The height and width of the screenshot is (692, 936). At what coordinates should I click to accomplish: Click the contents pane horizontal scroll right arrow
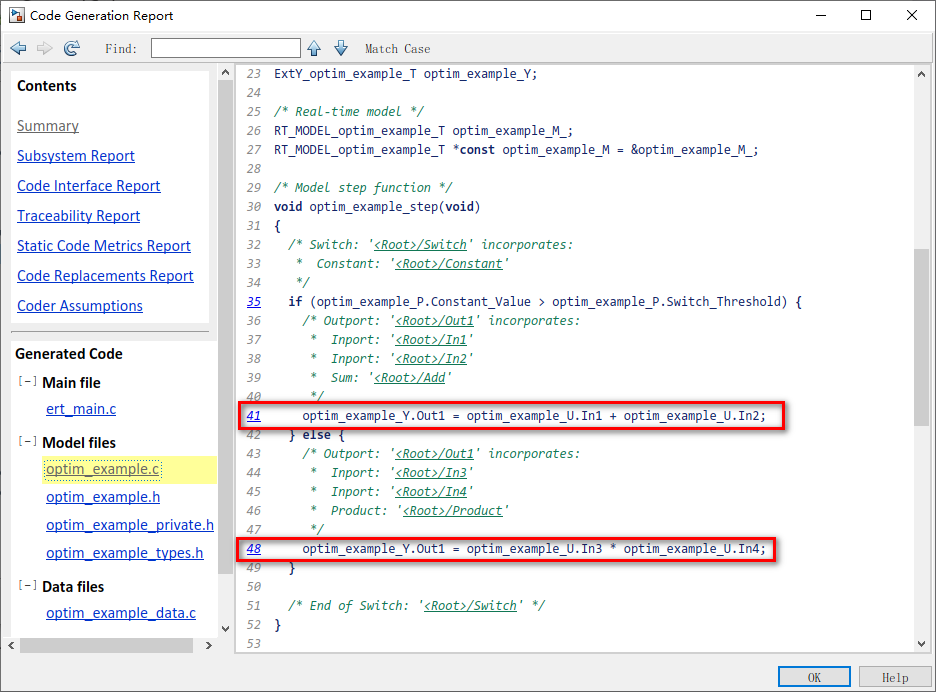[x=208, y=645]
